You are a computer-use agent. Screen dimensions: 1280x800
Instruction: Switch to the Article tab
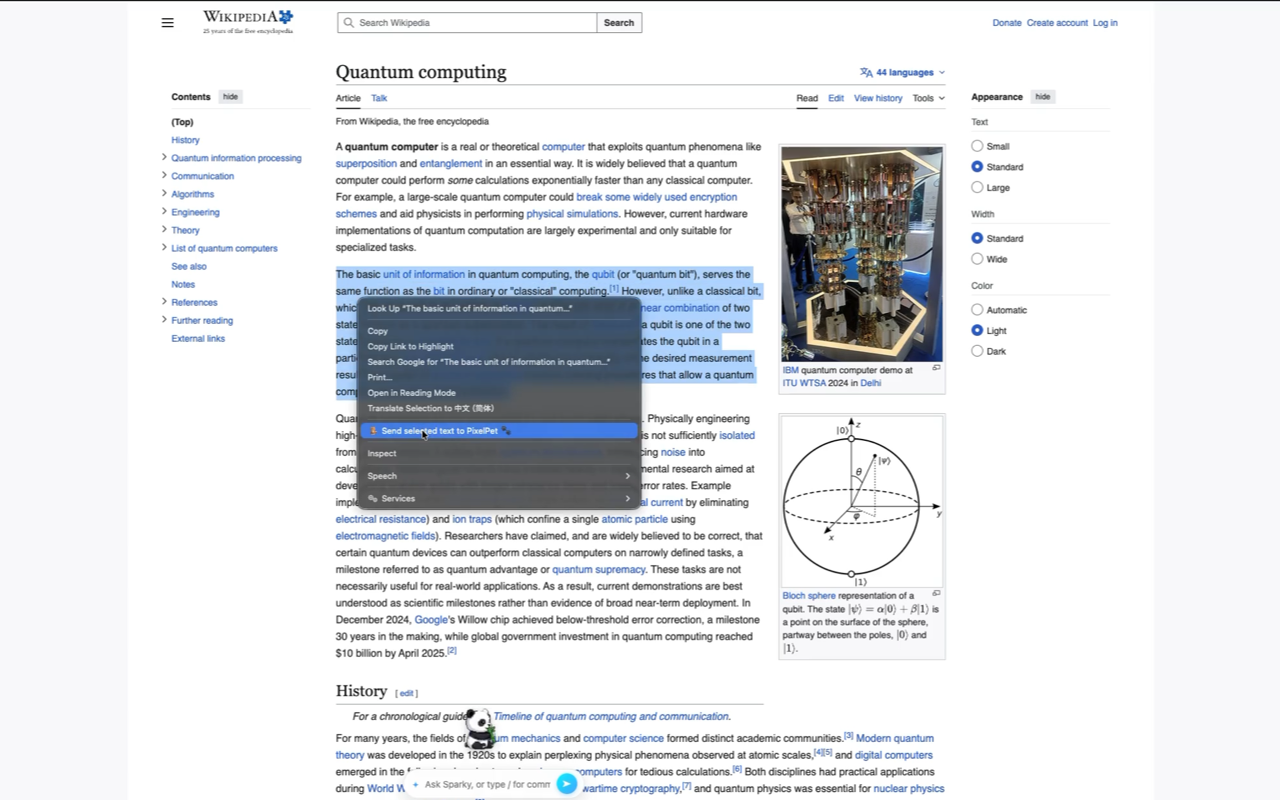tap(348, 98)
